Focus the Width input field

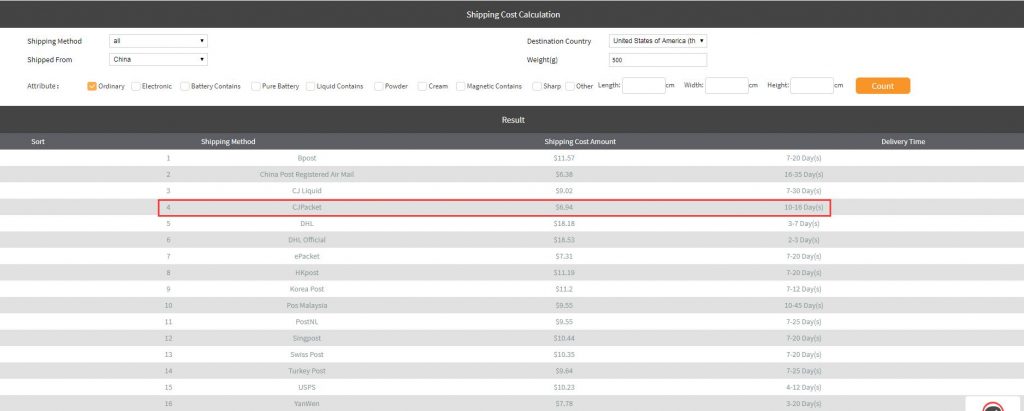(727, 86)
